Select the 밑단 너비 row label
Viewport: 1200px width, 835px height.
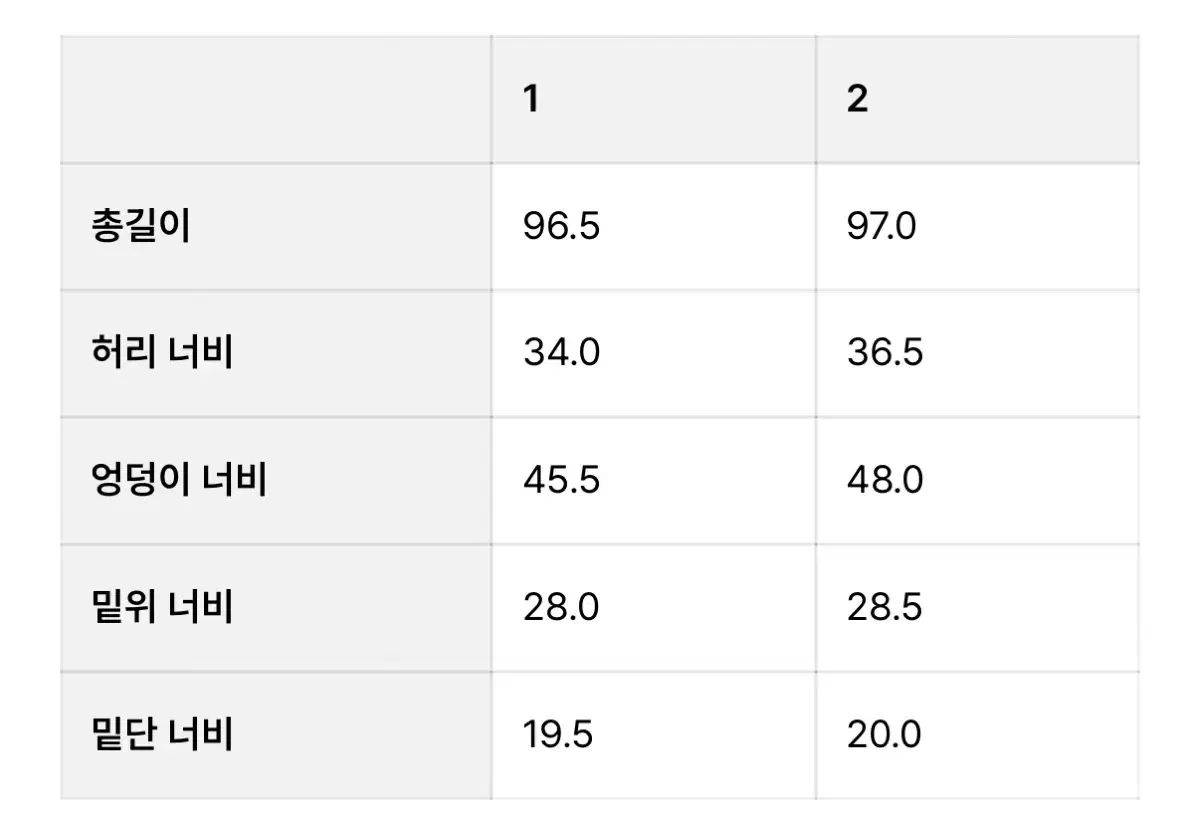click(x=161, y=735)
